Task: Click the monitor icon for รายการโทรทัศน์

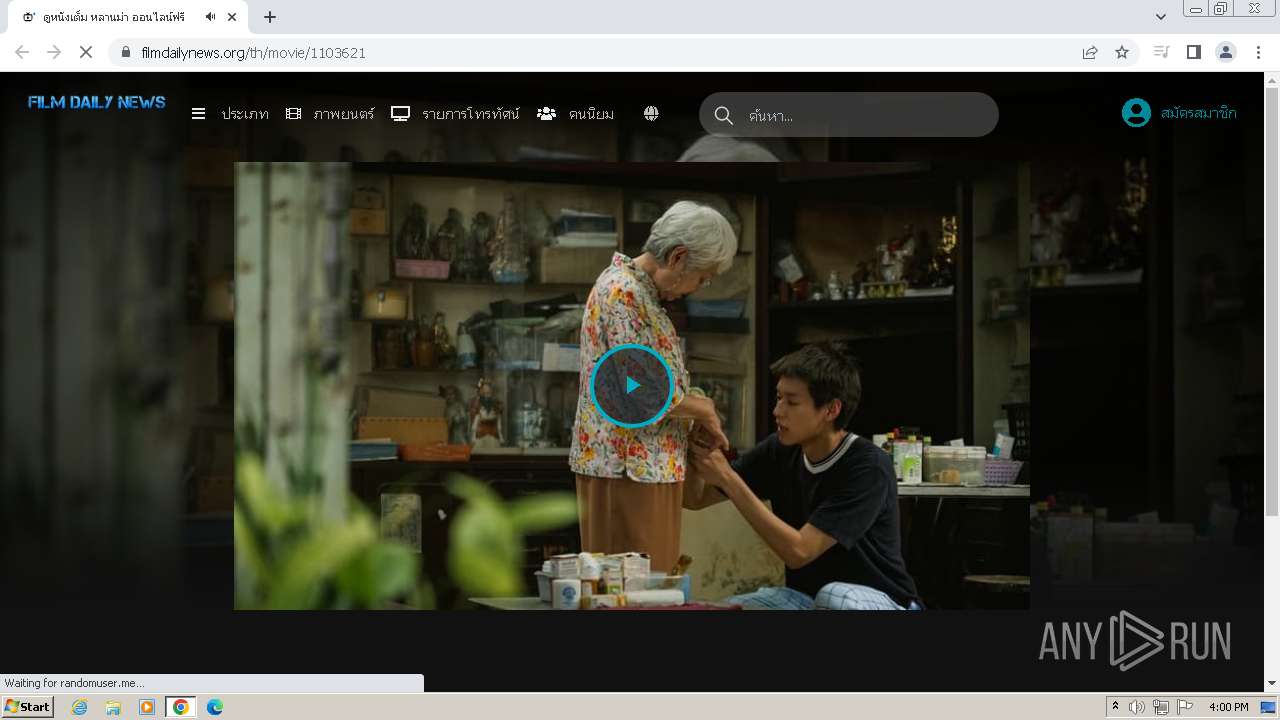Action: (x=400, y=114)
